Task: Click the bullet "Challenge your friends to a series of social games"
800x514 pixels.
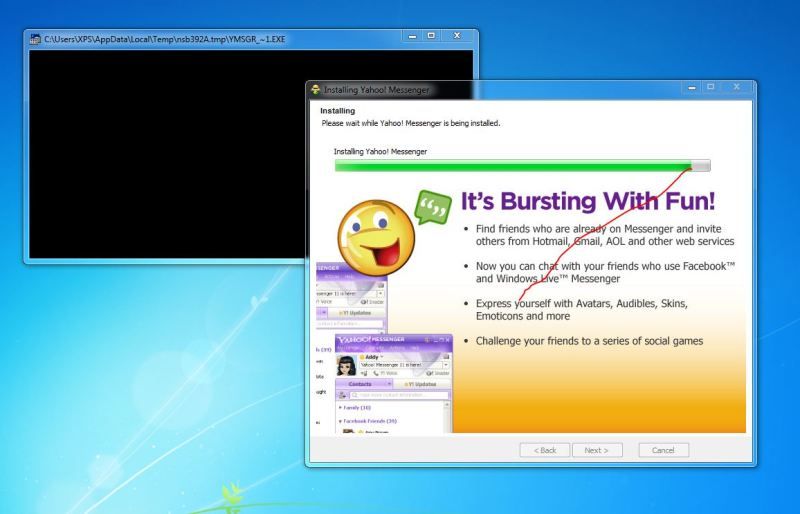Action: [x=589, y=341]
